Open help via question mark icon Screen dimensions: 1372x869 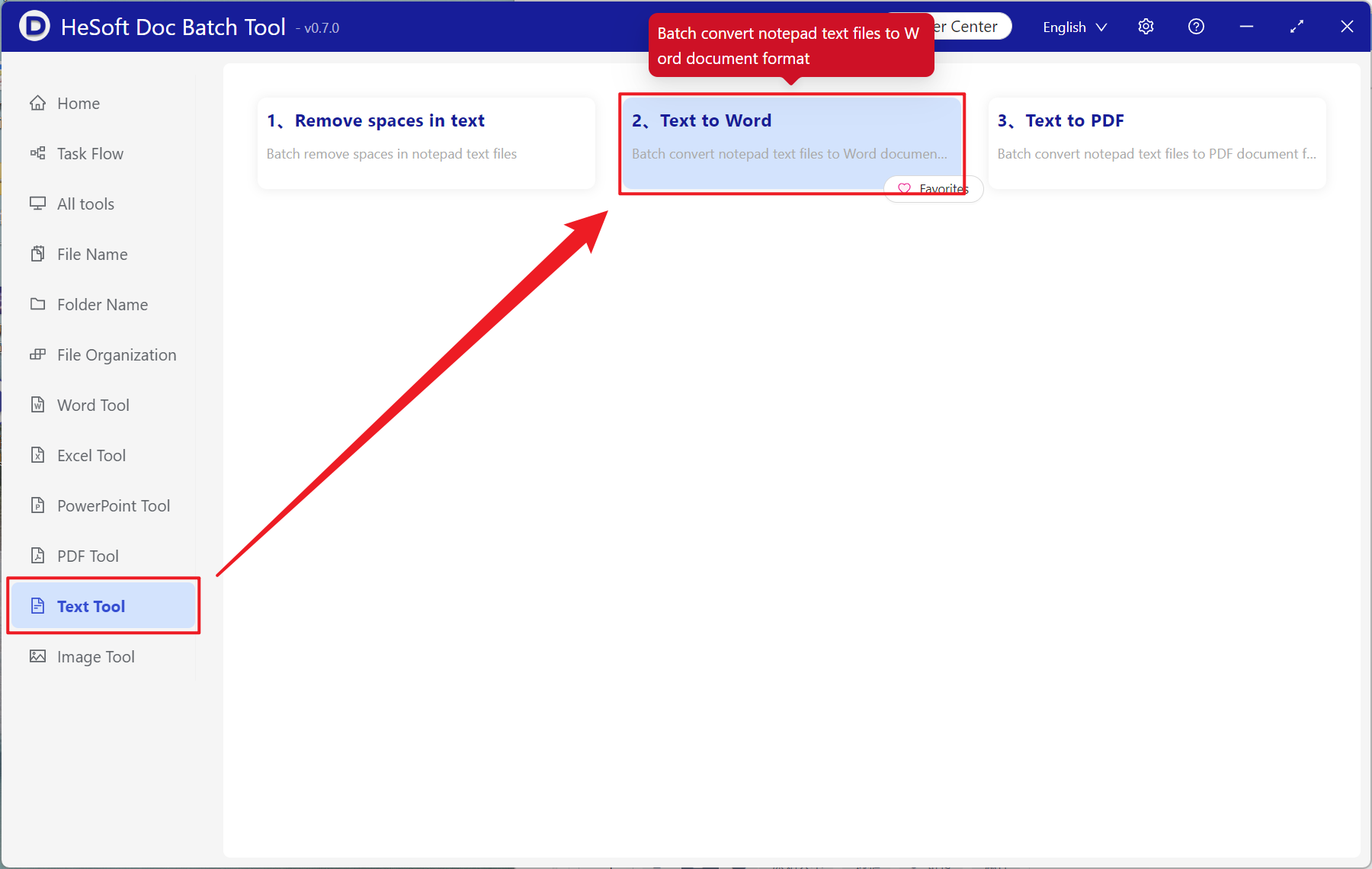pyautogui.click(x=1196, y=27)
